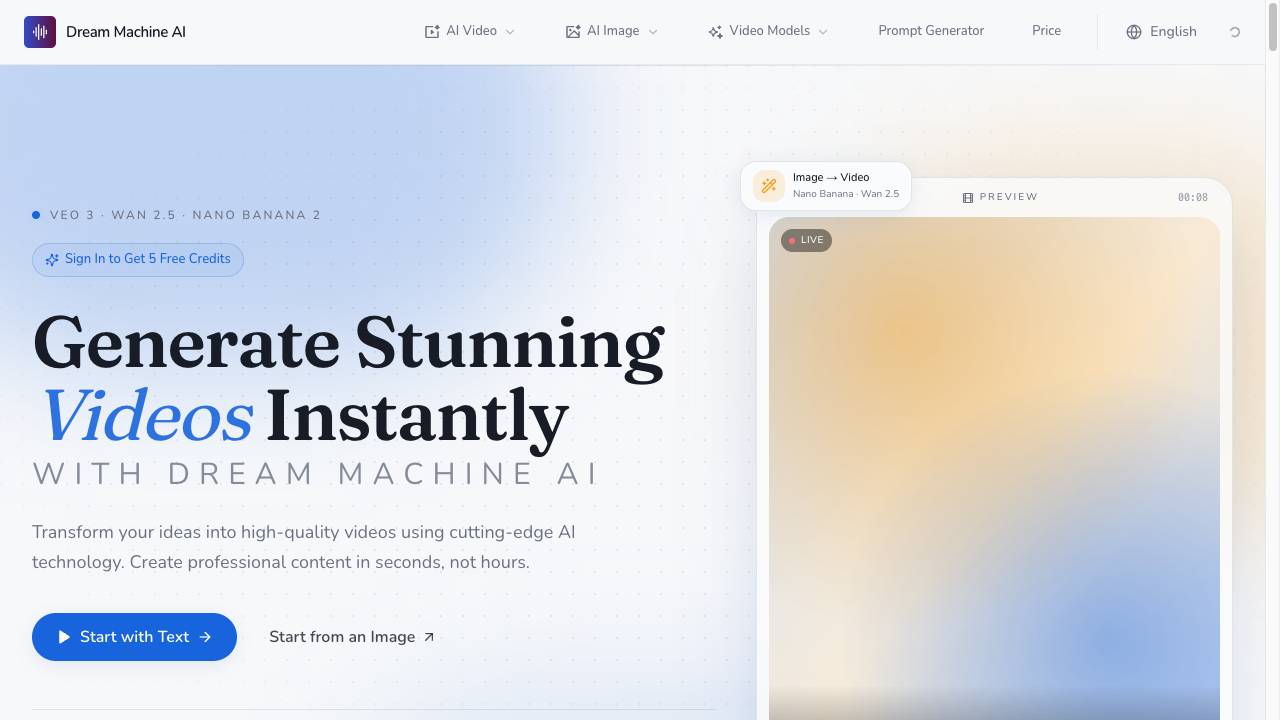Click the Dream Machine AI brand name
Image resolution: width=1280 pixels, height=720 pixels.
[126, 32]
